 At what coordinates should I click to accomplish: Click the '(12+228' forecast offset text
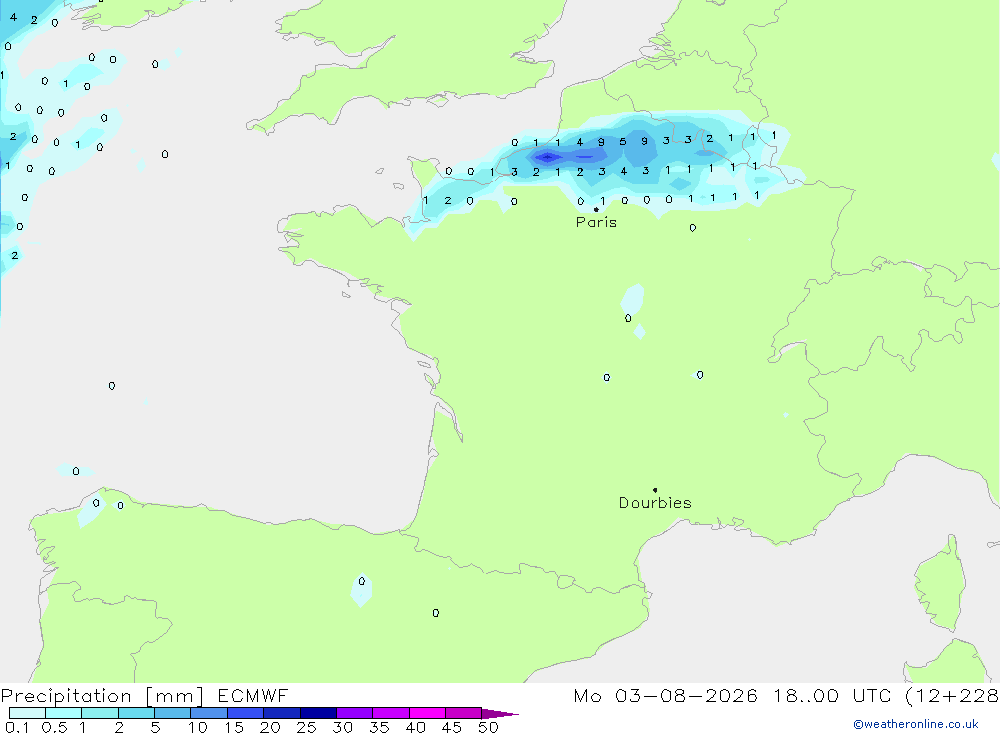(952, 695)
